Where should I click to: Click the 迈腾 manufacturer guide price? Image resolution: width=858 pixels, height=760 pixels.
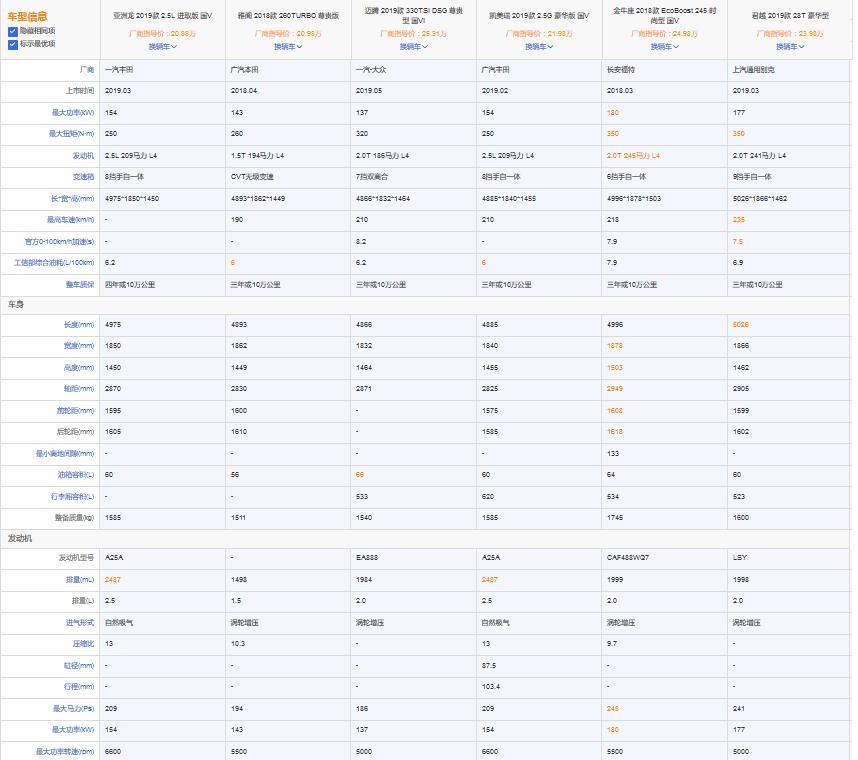pos(413,34)
